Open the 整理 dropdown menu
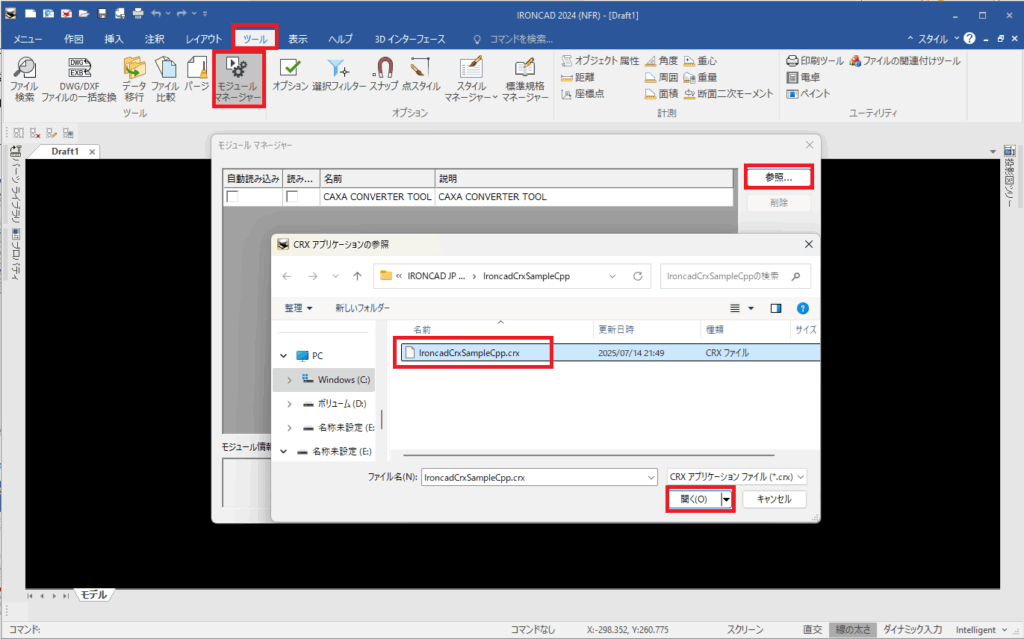Screen dimensions: 1024x639 point(298,308)
